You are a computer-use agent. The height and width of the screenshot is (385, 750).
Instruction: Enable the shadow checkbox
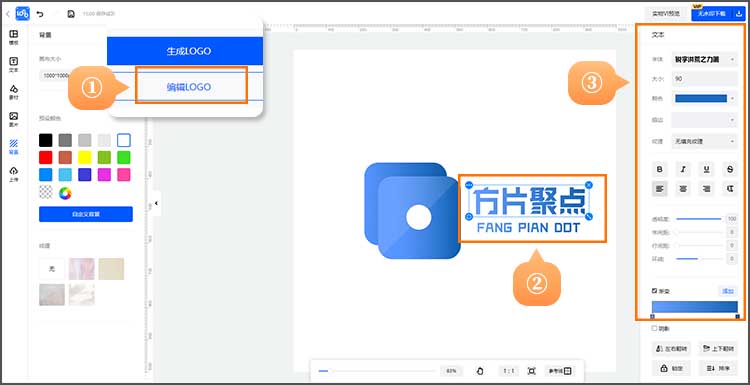(654, 328)
